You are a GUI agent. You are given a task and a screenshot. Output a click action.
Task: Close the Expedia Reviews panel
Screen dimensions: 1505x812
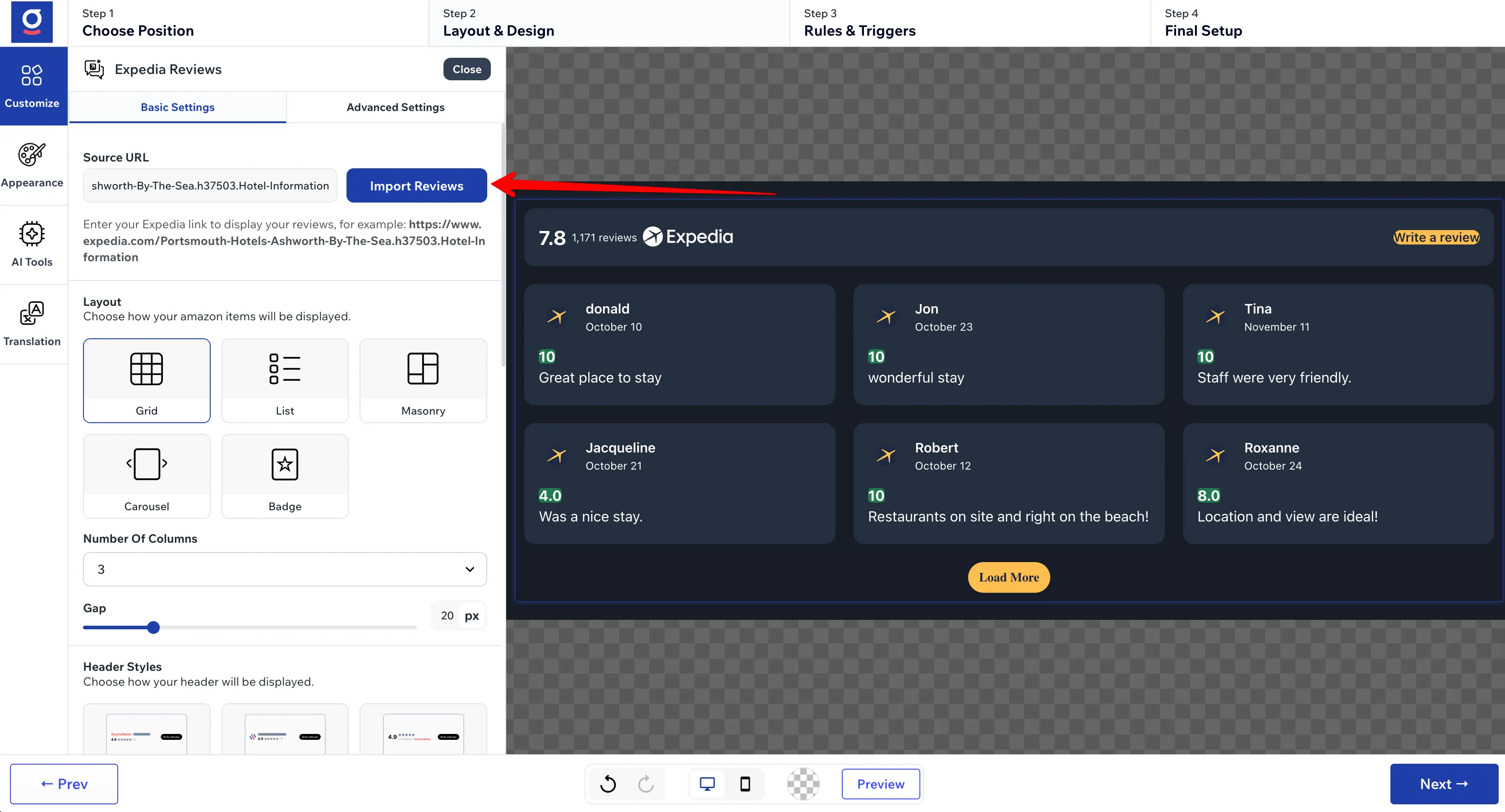pos(467,69)
